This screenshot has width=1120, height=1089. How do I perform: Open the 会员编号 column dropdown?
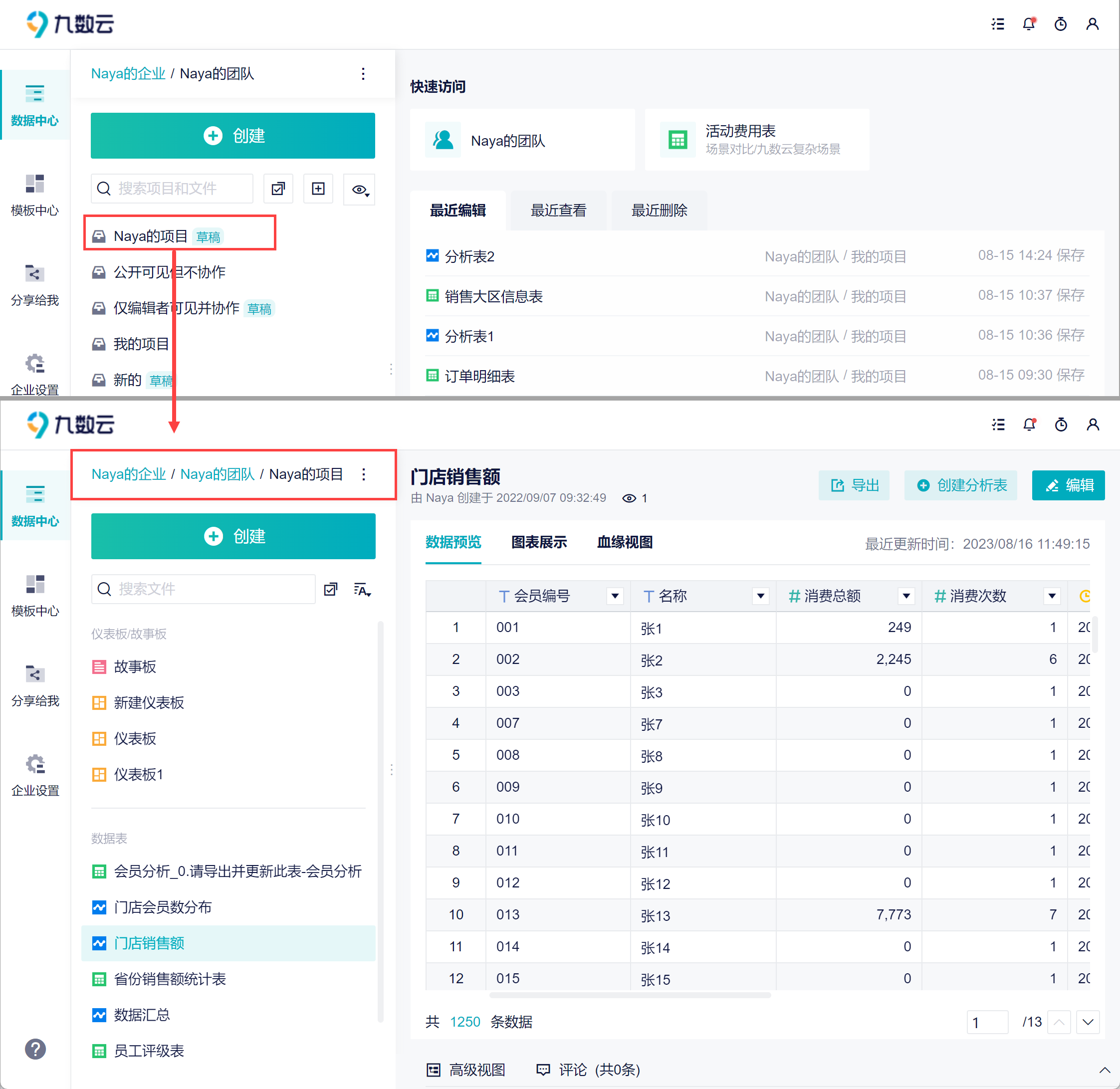pos(615,596)
